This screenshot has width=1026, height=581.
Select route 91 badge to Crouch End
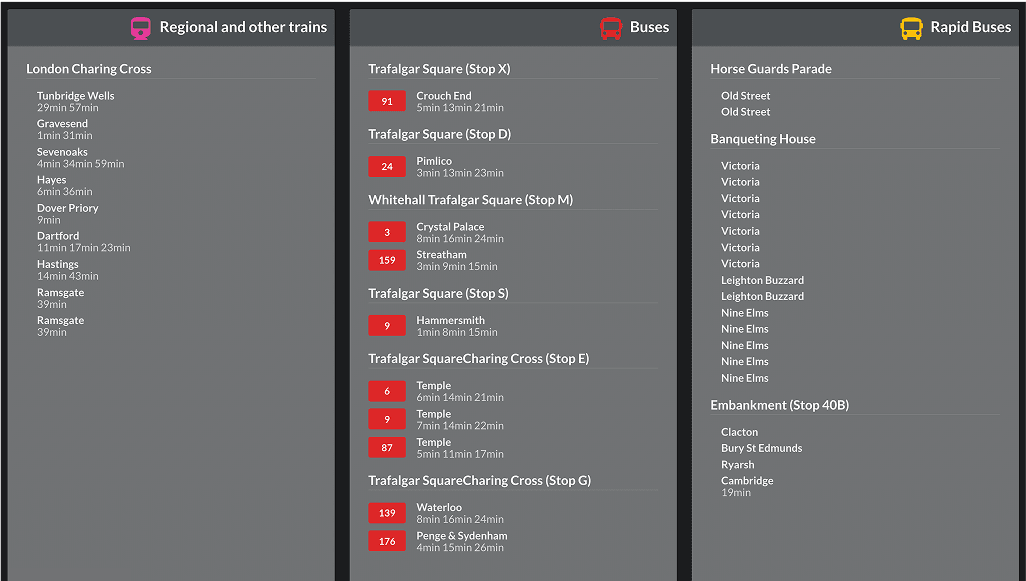pos(387,101)
